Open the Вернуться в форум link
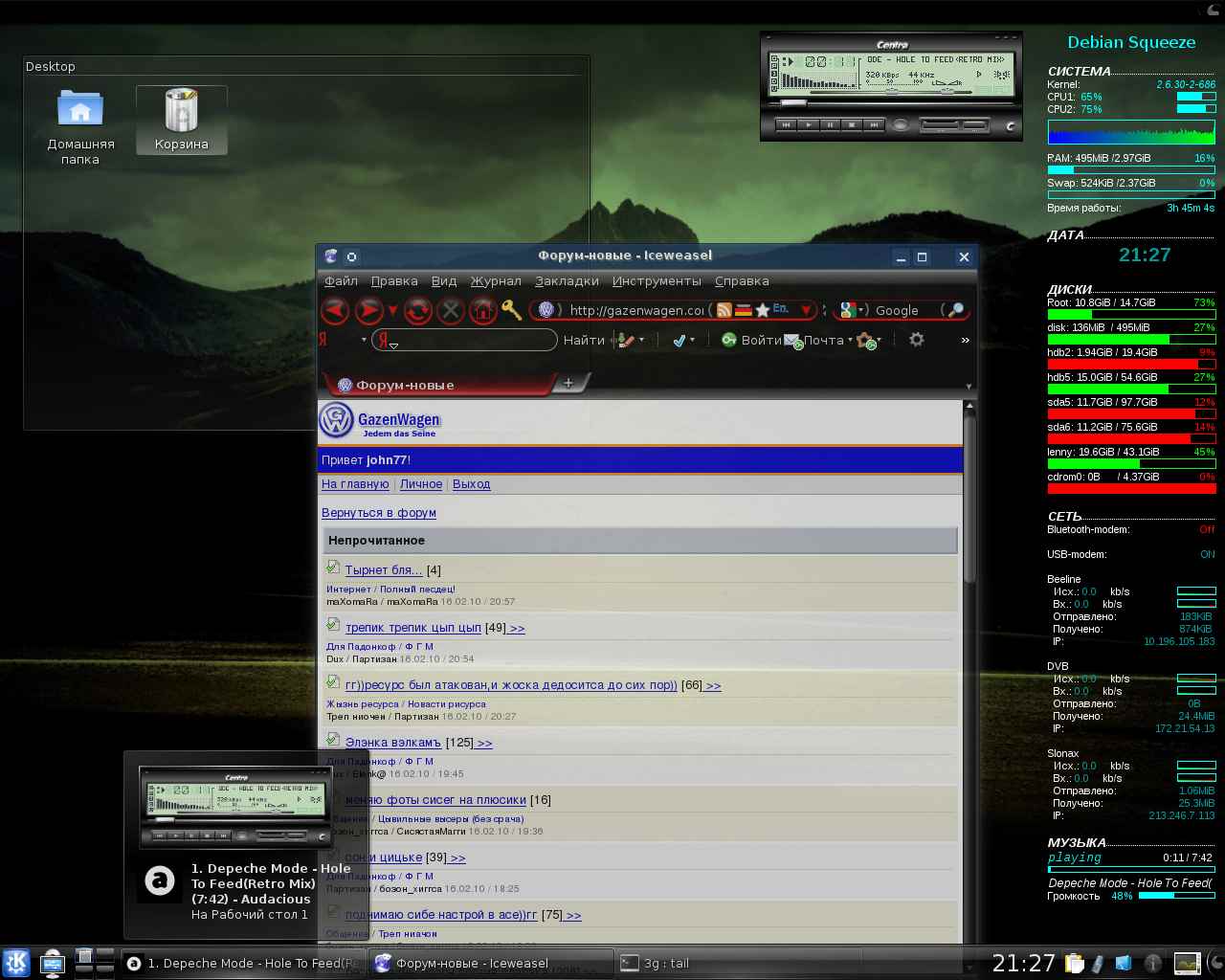The height and width of the screenshot is (980, 1225). pyautogui.click(x=379, y=513)
